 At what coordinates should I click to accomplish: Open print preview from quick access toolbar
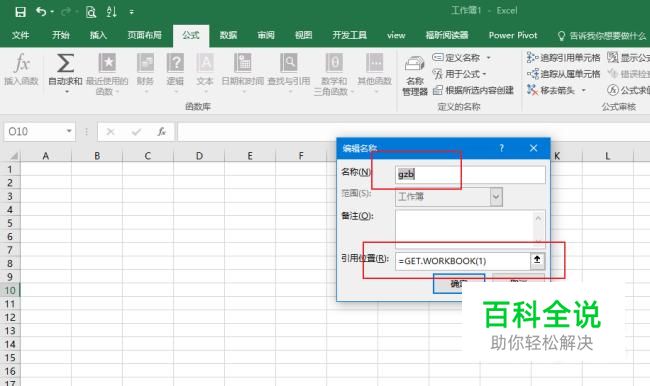coord(91,12)
